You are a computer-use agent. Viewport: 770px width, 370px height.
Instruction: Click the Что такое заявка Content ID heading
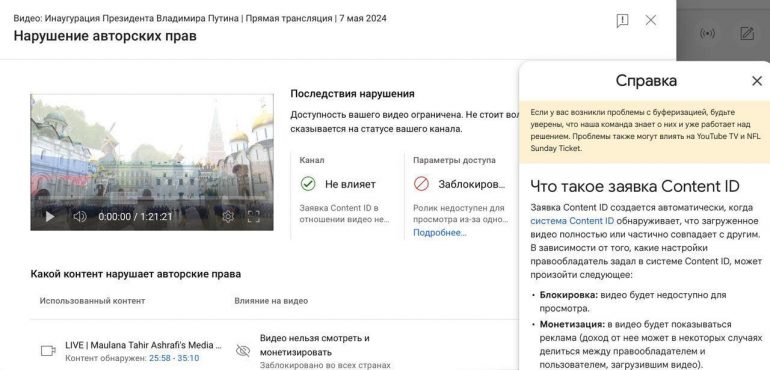pos(635,186)
